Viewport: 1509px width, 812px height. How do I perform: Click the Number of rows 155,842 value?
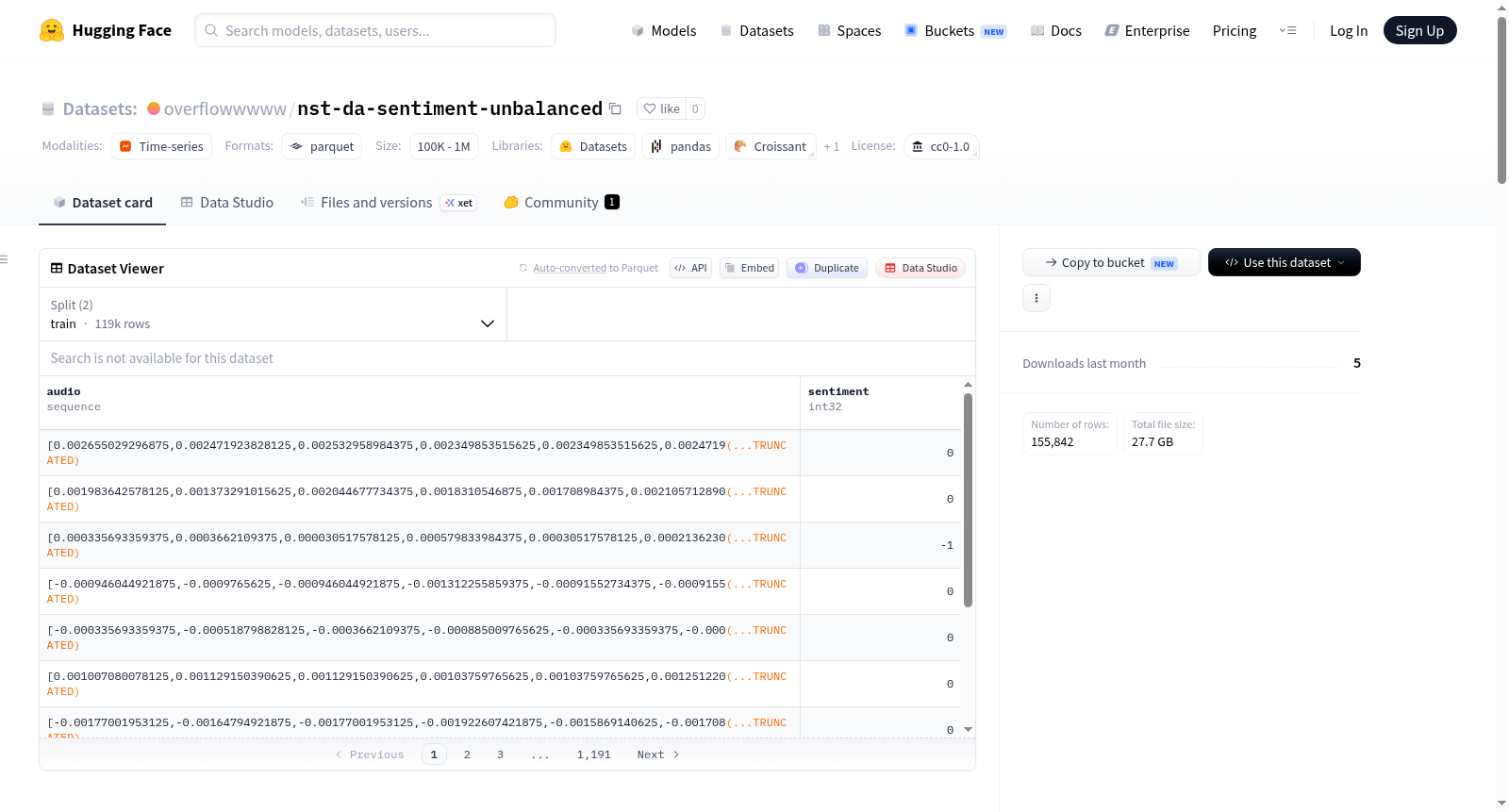[1053, 441]
